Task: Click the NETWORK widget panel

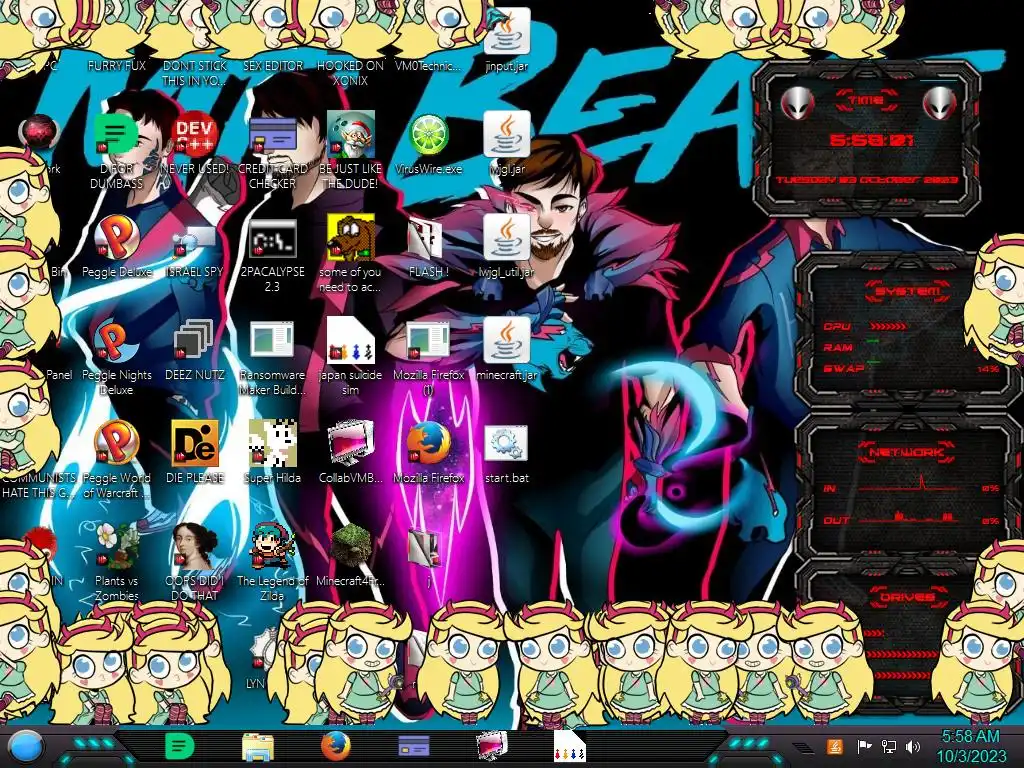Action: (908, 487)
